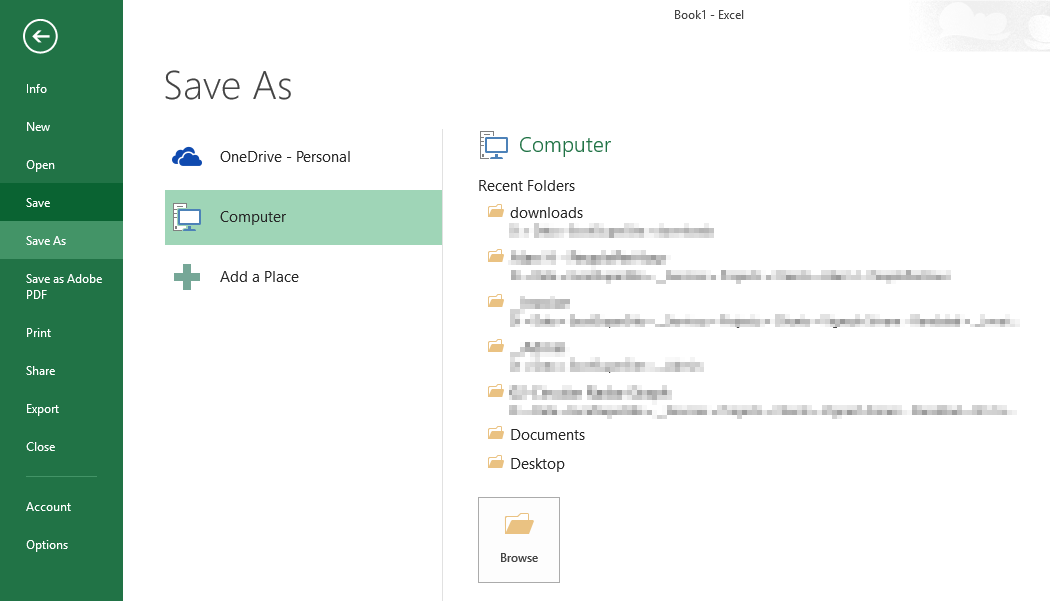Open the Info menu item

tap(62, 88)
